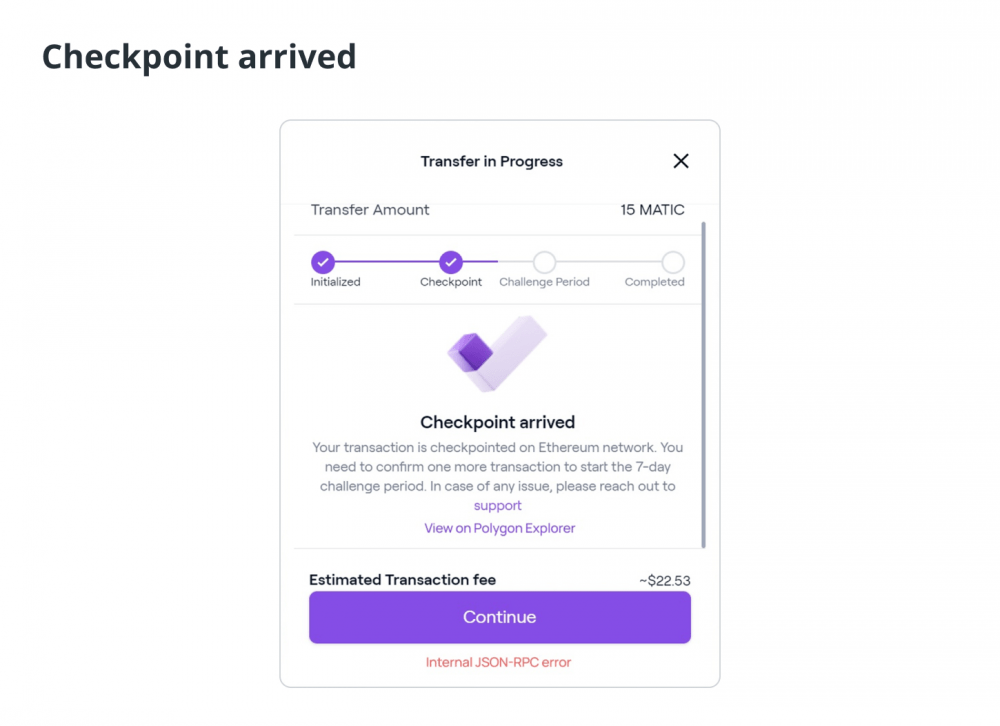Click the Transfer in Progress title
Screen dimensions: 1000x726
[x=491, y=161]
